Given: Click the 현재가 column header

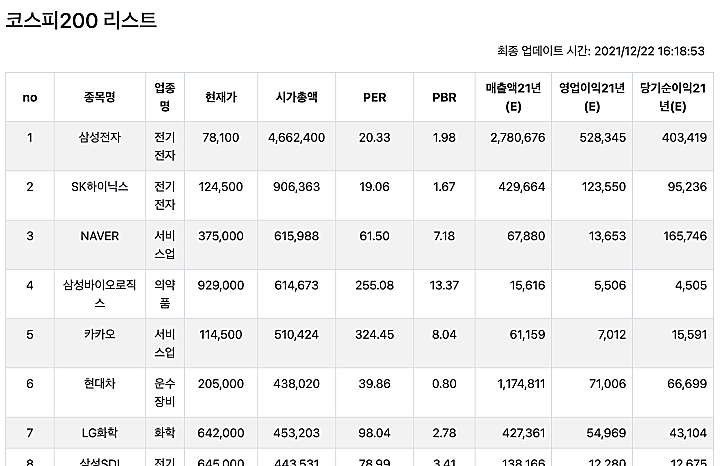Looking at the screenshot, I should point(221,97).
